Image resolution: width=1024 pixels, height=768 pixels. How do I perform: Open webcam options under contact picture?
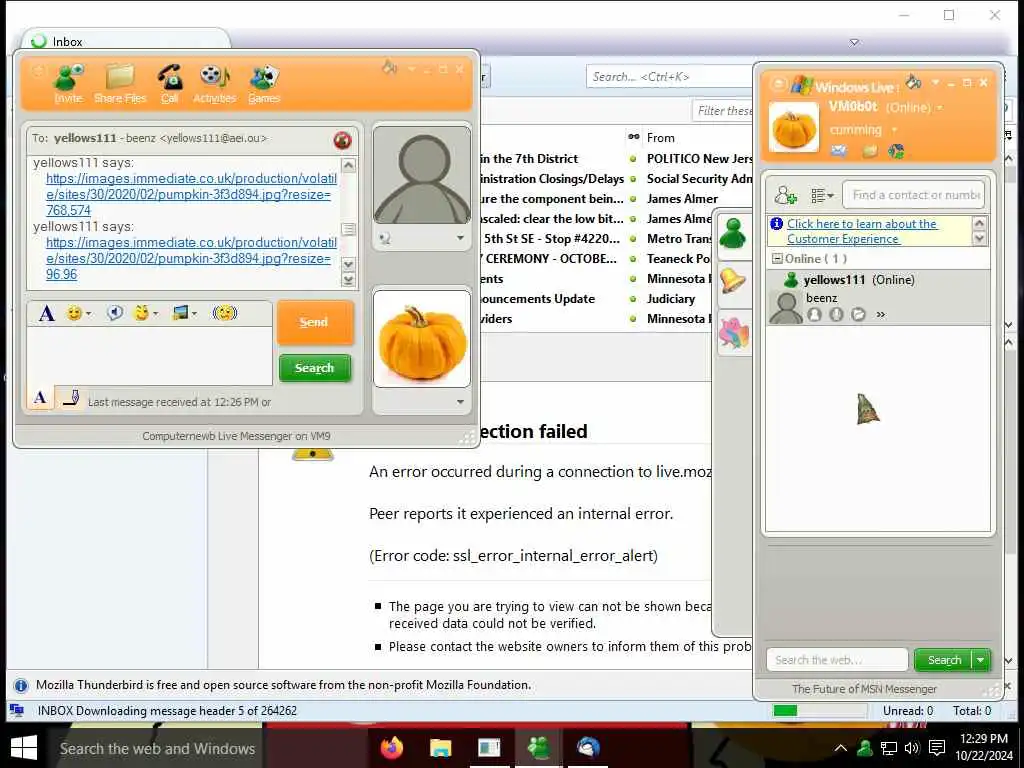[x=385, y=239]
